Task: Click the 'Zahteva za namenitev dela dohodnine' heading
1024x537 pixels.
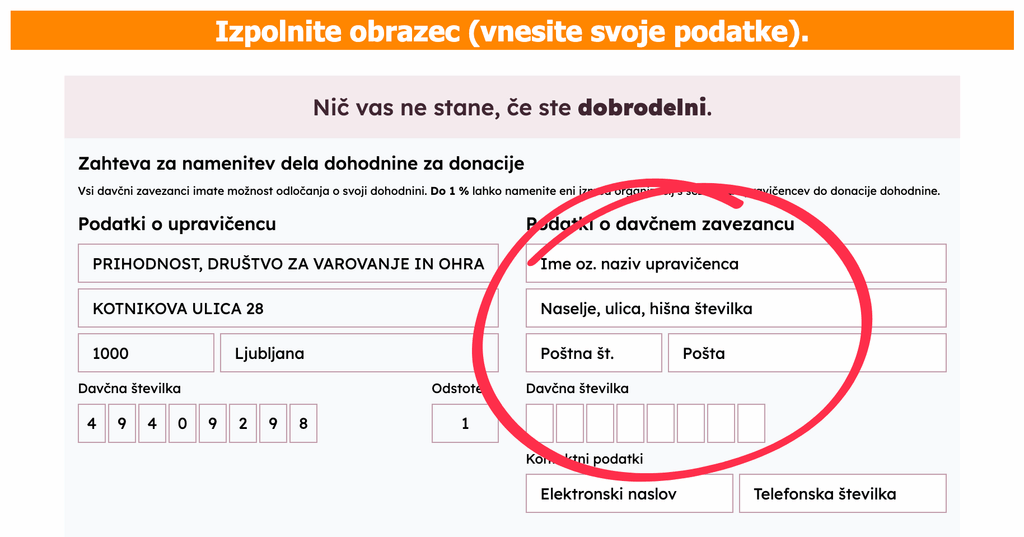Action: 301,163
